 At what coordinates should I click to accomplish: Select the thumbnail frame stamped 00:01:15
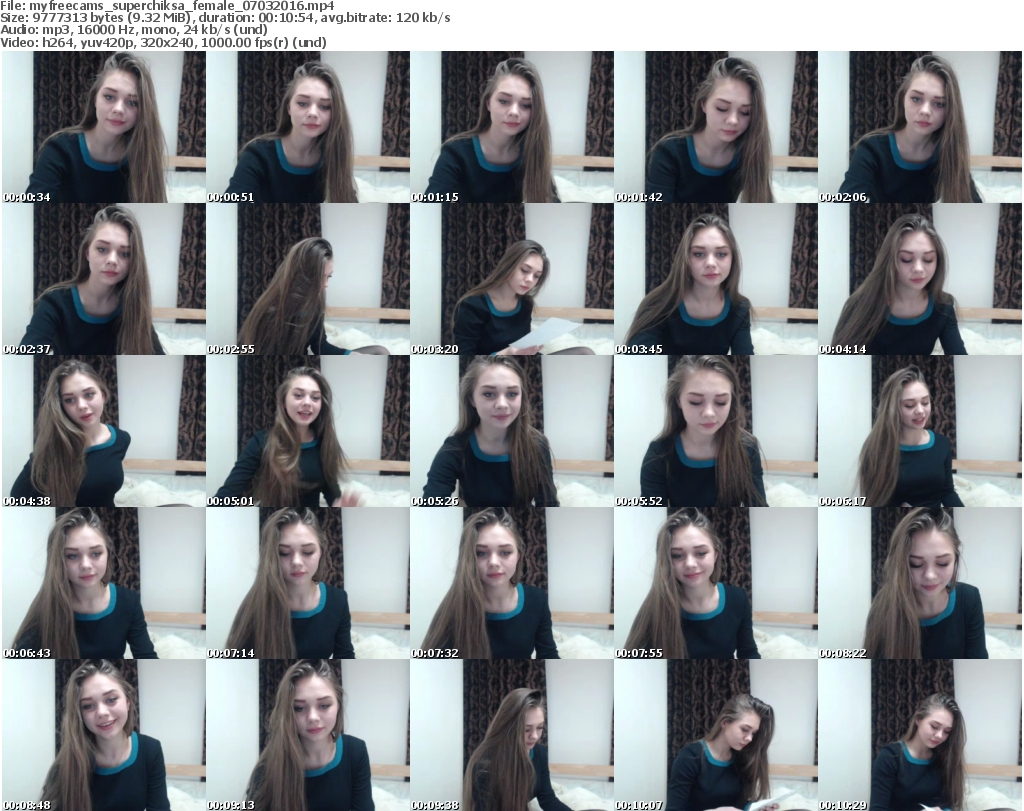click(x=512, y=127)
